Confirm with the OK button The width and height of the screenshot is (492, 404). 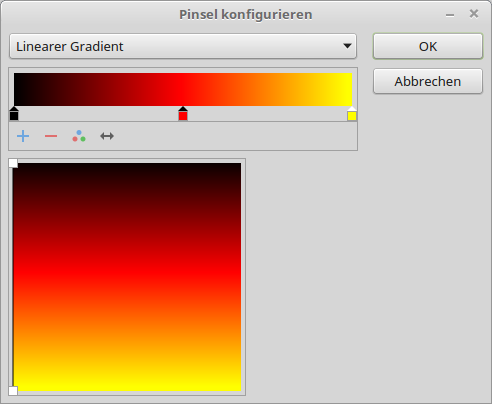[428, 46]
